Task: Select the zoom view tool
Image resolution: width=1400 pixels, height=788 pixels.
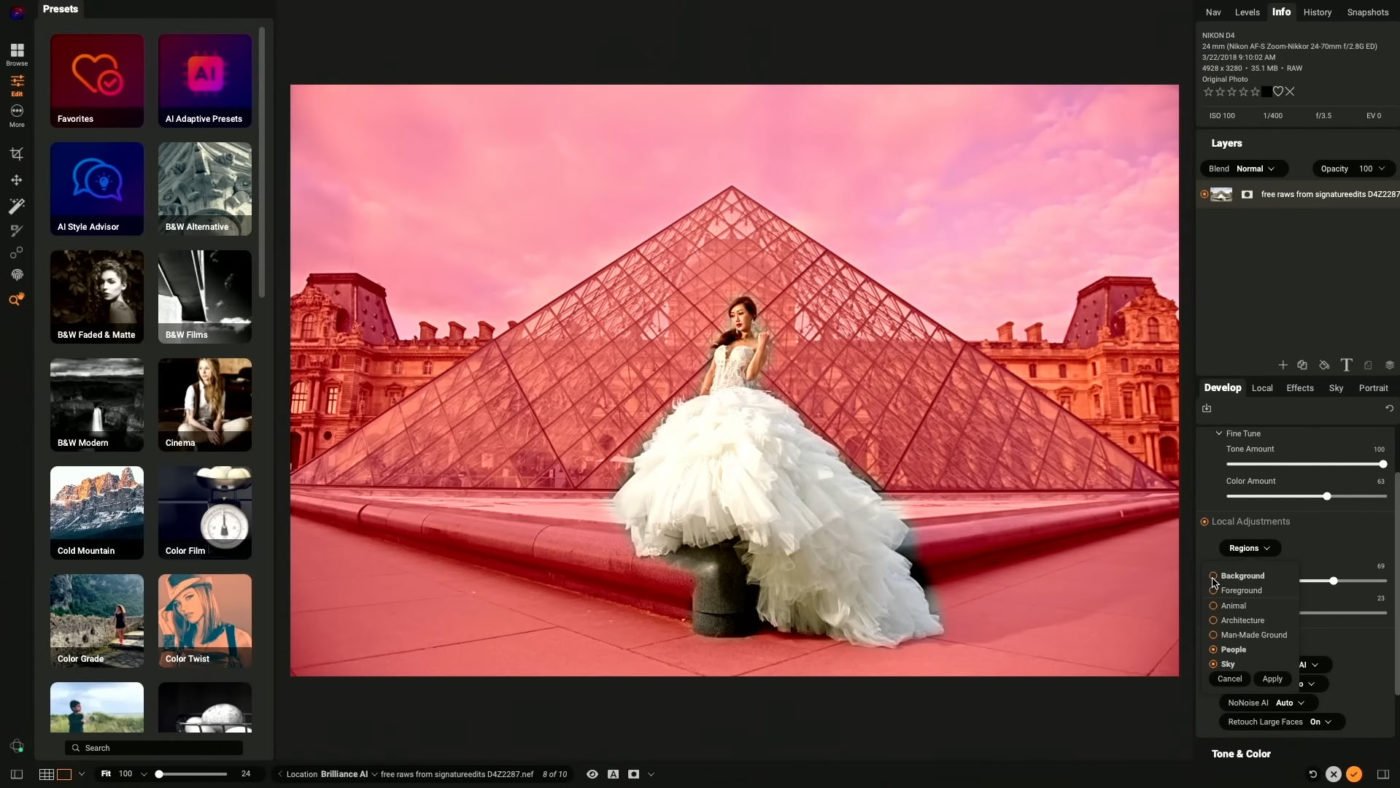Action: pos(17,299)
